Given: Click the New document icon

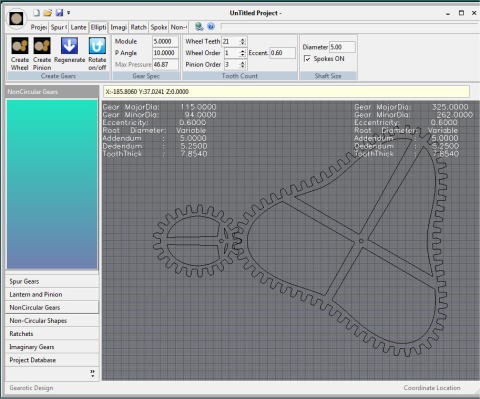Looking at the screenshot, I should point(36,13).
